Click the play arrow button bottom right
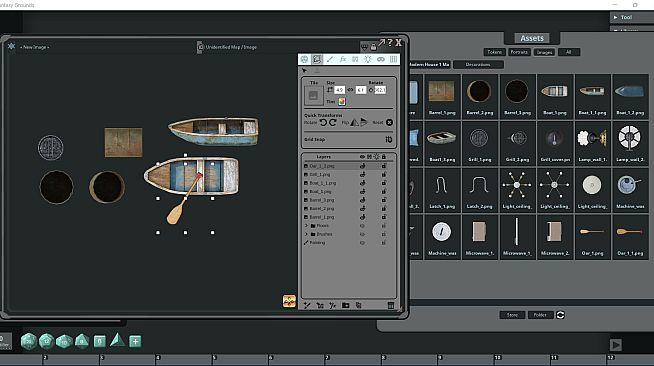654x366 pixels. tap(616, 344)
